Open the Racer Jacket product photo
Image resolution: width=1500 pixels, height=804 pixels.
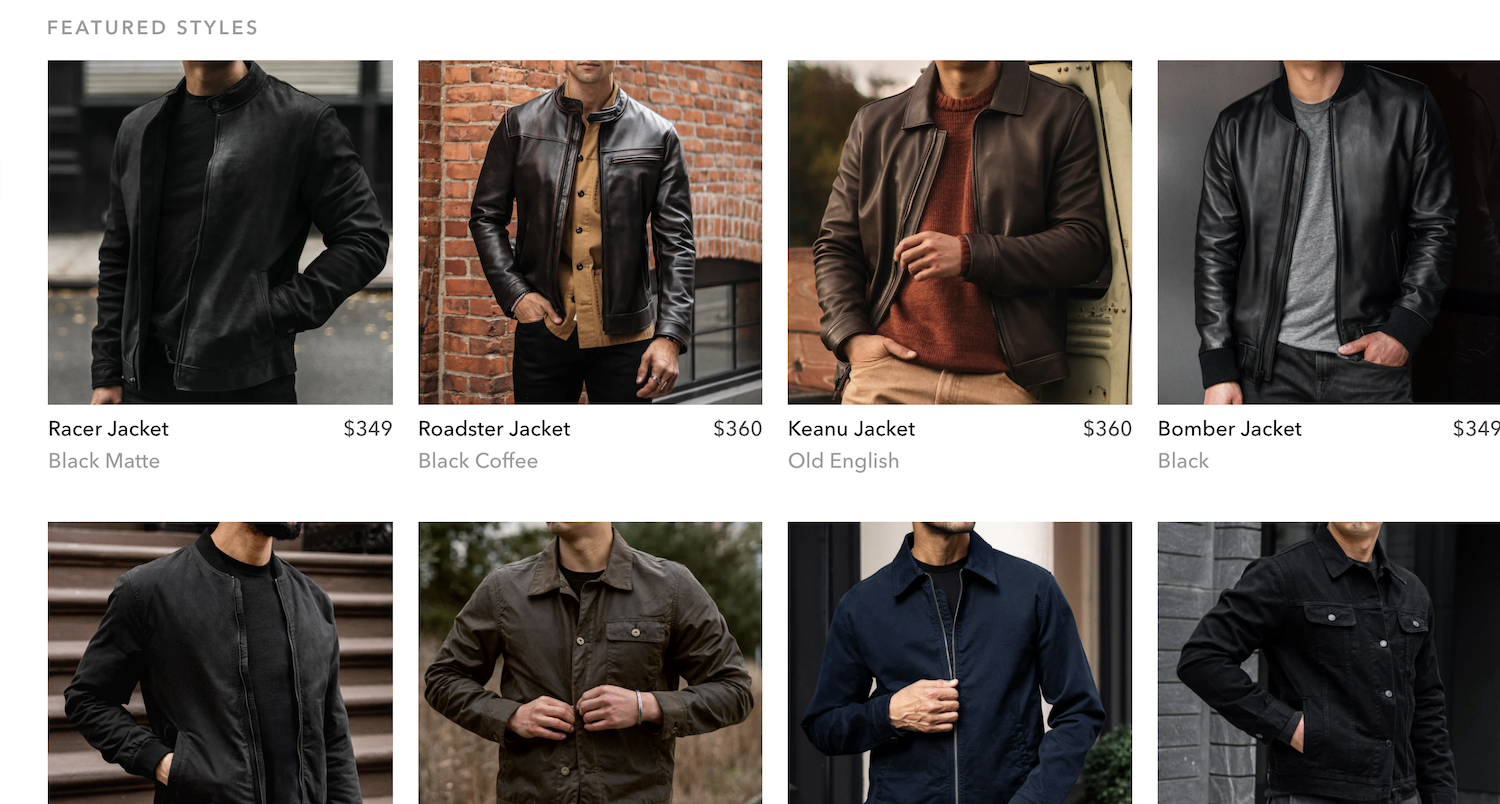220,232
